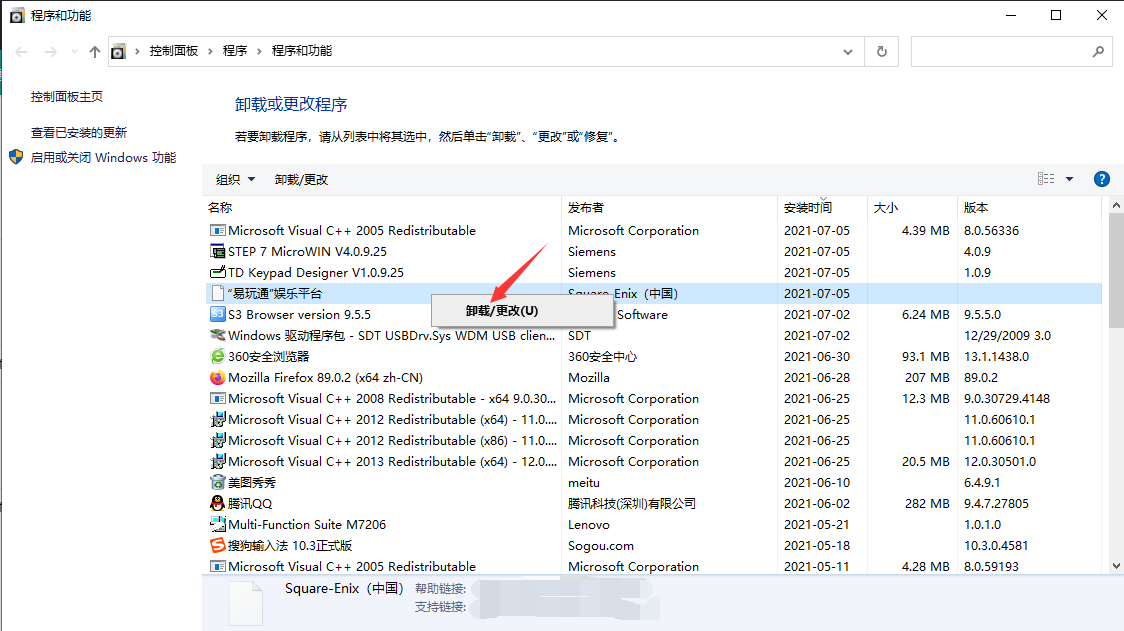The height and width of the screenshot is (631, 1124).
Task: Open 查看已安装的更新 link
Action: click(x=79, y=133)
